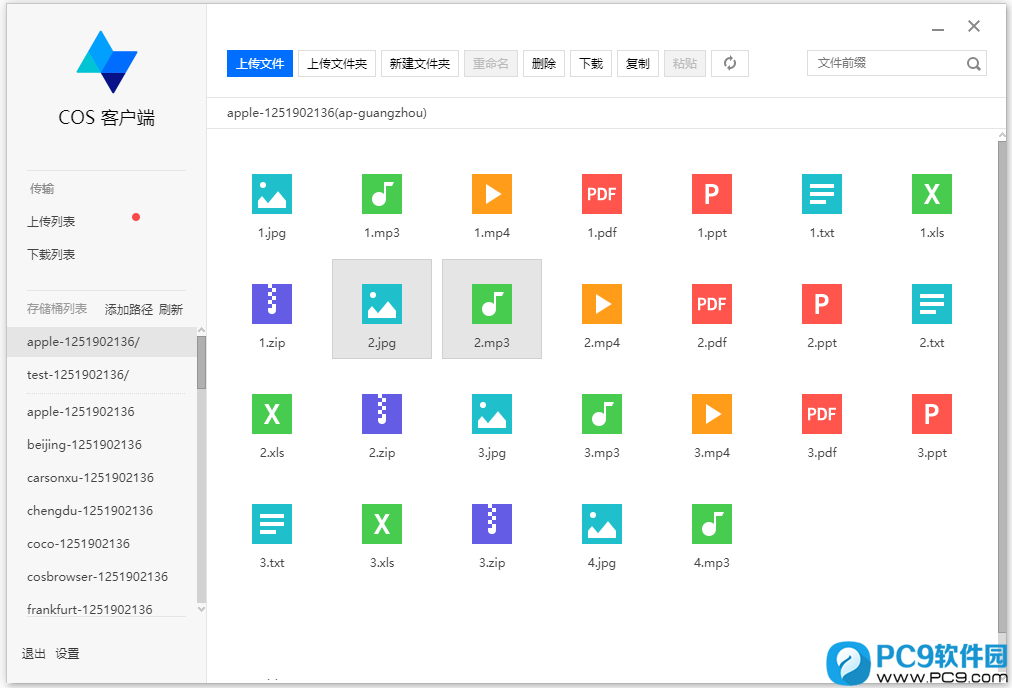1012x688 pixels.
Task: Open the 下载列表 download list
Action: [51, 255]
